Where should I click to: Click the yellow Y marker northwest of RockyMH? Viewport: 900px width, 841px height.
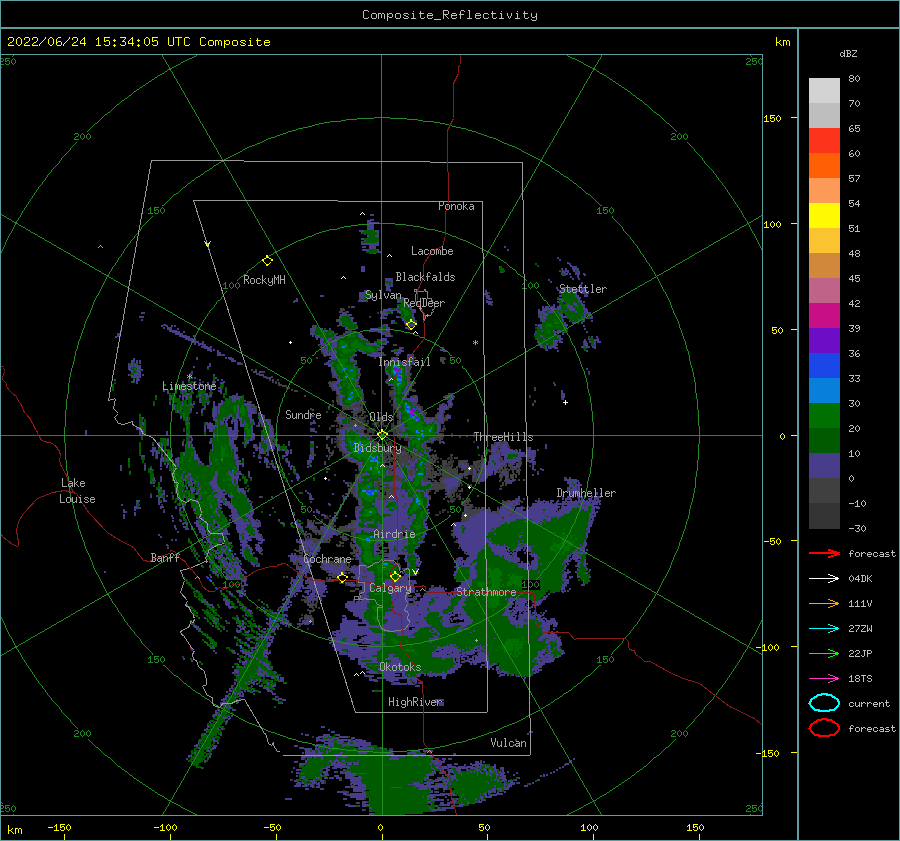click(x=208, y=244)
